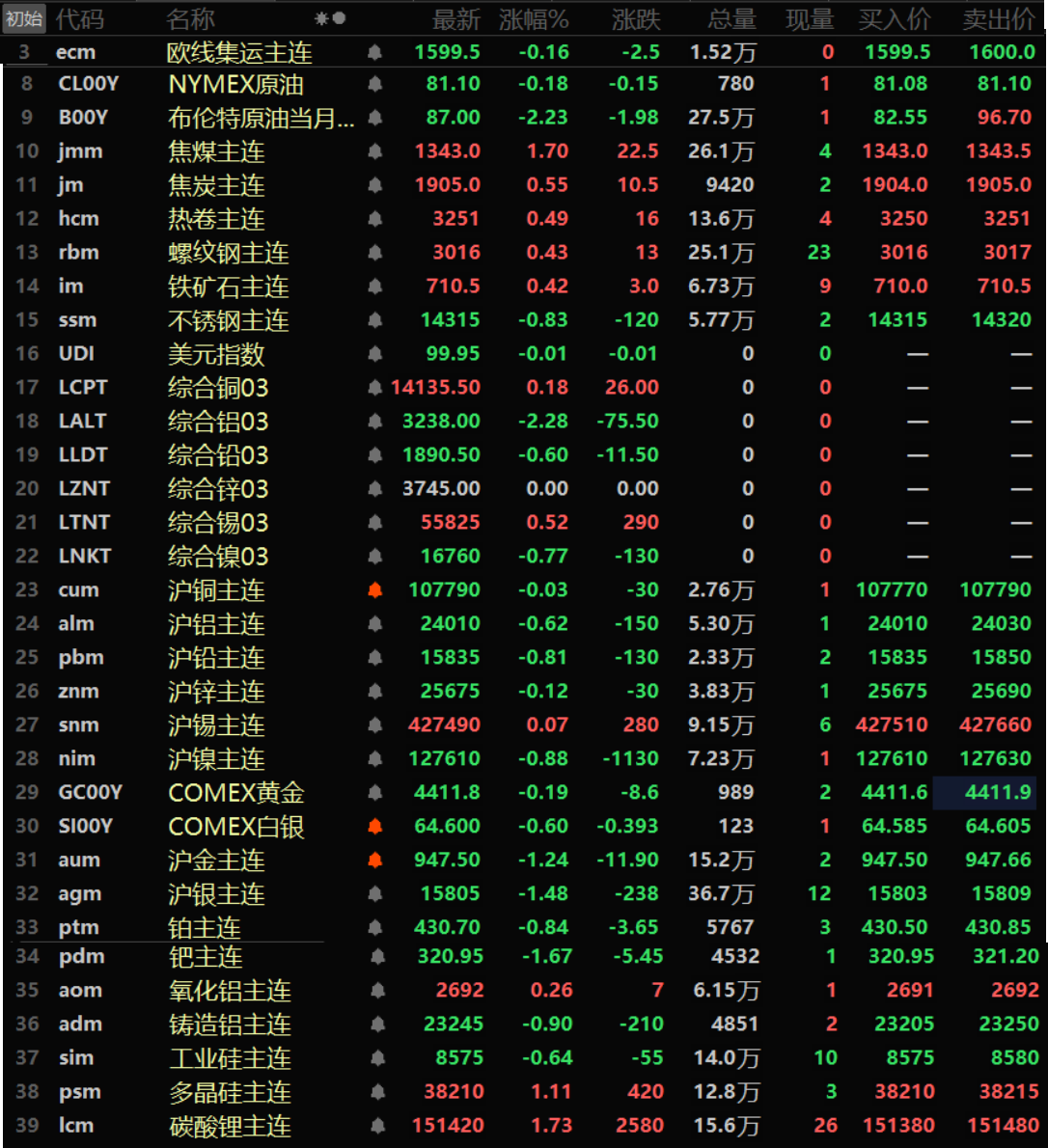
Task: Select code UDI in the list
Action: click(76, 354)
